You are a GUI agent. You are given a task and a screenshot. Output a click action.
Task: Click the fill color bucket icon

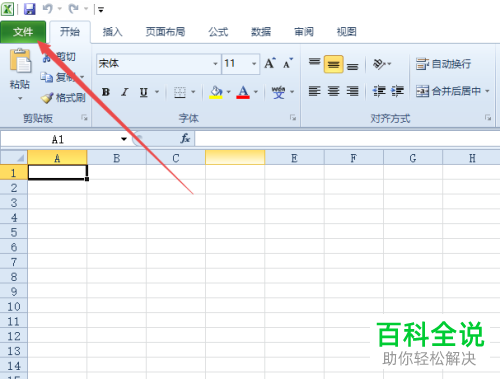[216, 92]
